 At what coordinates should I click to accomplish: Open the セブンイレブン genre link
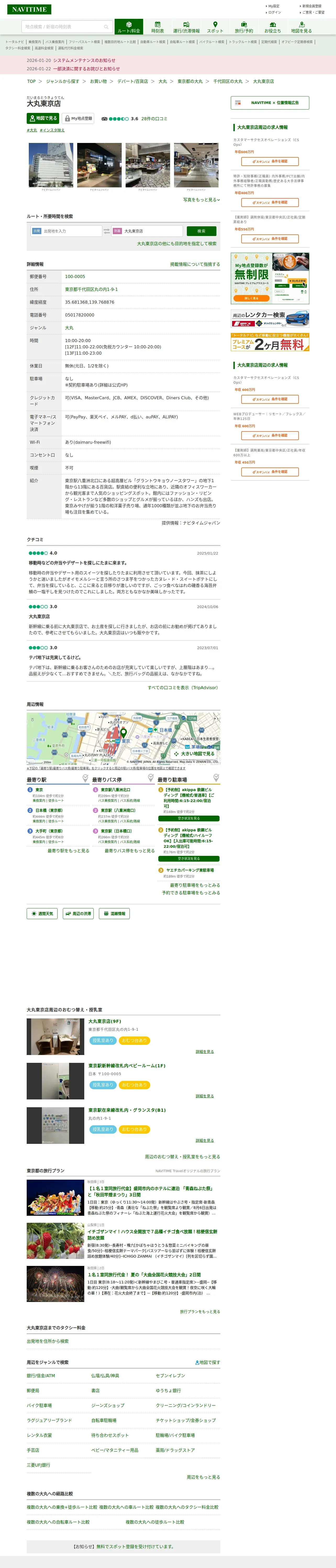[170, 1376]
